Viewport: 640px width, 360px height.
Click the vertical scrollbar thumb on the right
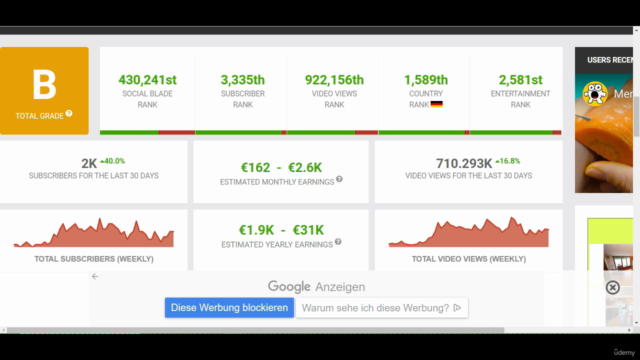coord(636,116)
